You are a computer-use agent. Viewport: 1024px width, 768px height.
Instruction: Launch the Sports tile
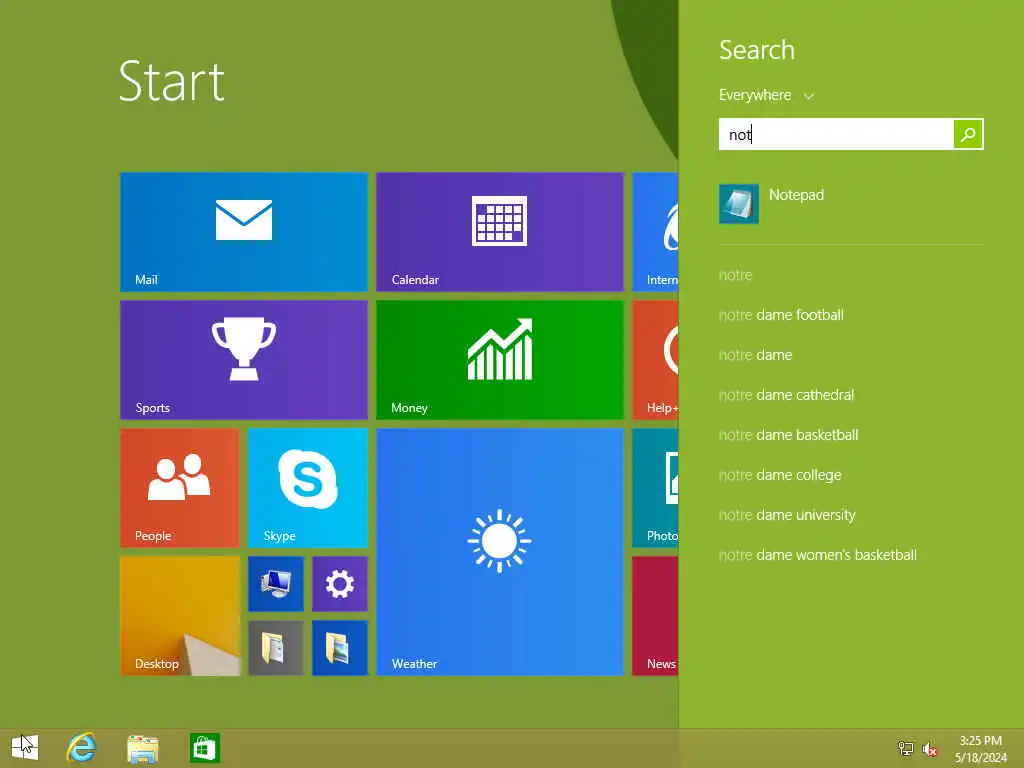pyautogui.click(x=244, y=360)
